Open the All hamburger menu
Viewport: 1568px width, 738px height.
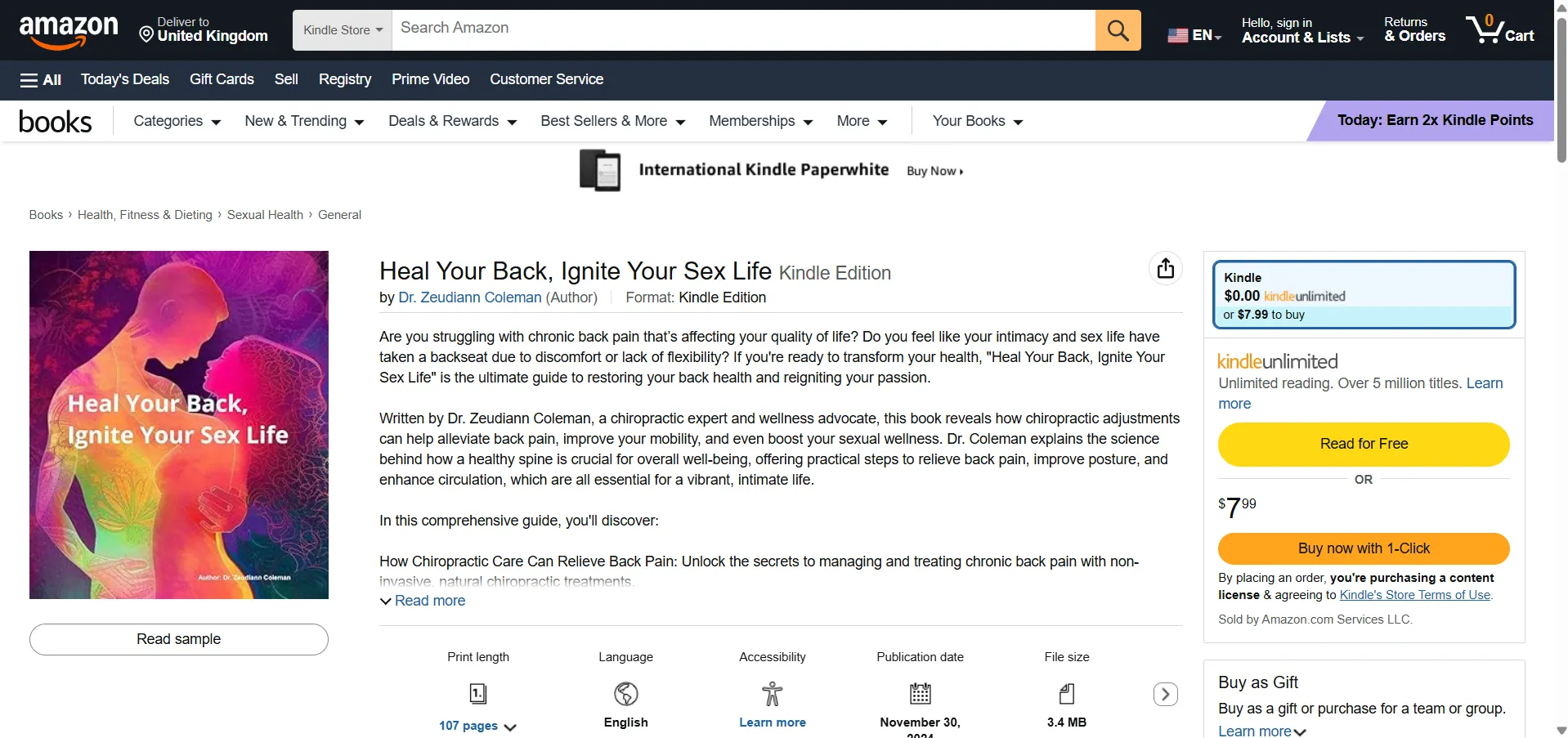(41, 79)
